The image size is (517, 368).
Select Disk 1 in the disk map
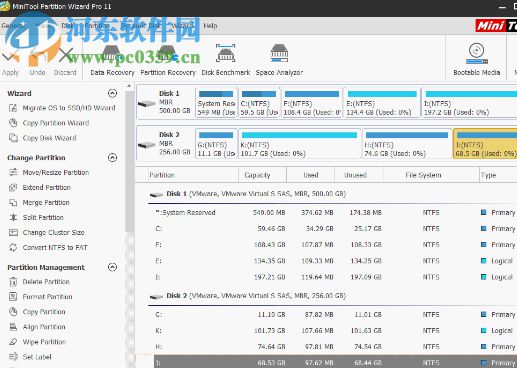click(x=165, y=102)
